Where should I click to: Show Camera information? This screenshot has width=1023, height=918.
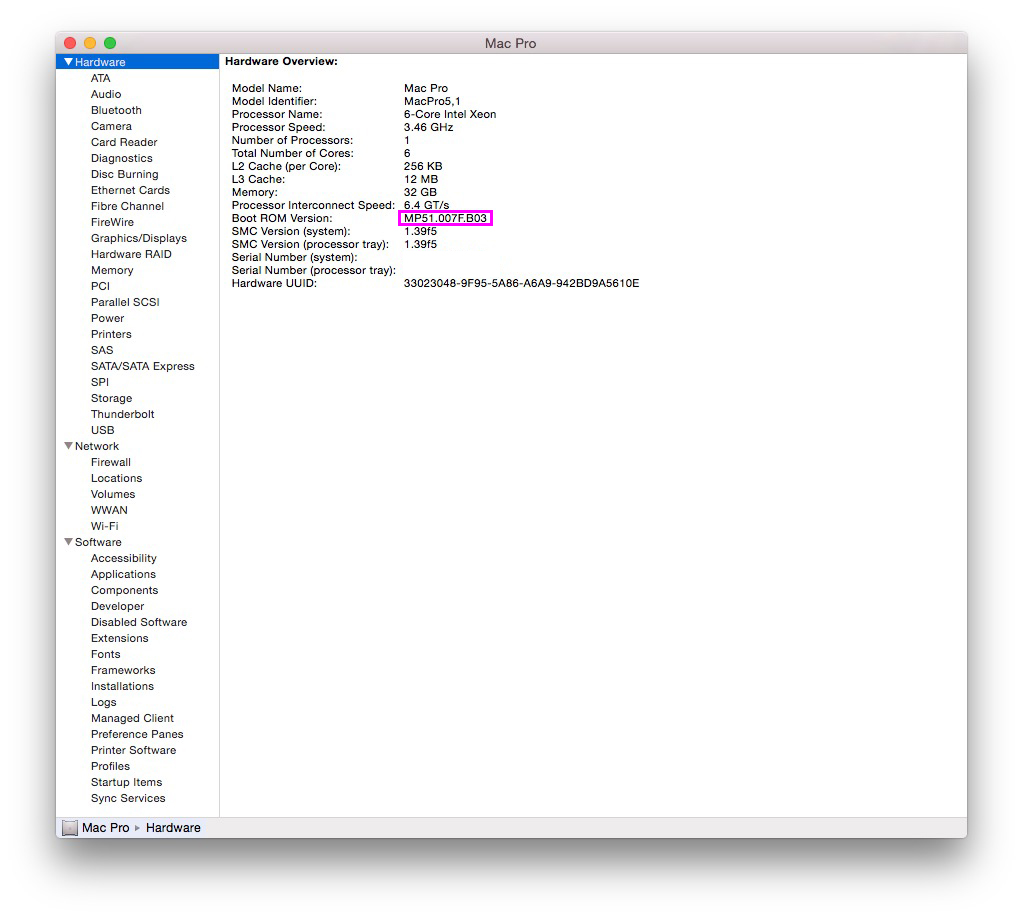(x=111, y=126)
